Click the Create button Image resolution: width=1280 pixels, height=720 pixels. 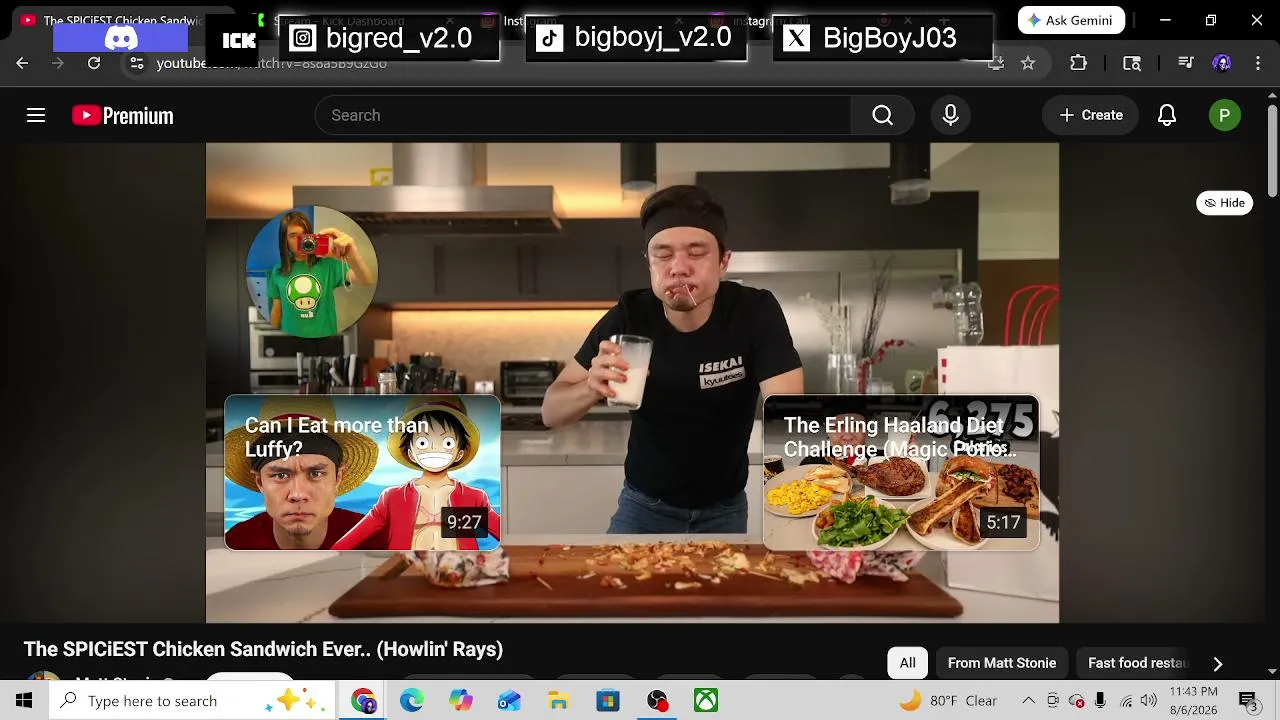click(x=1091, y=115)
